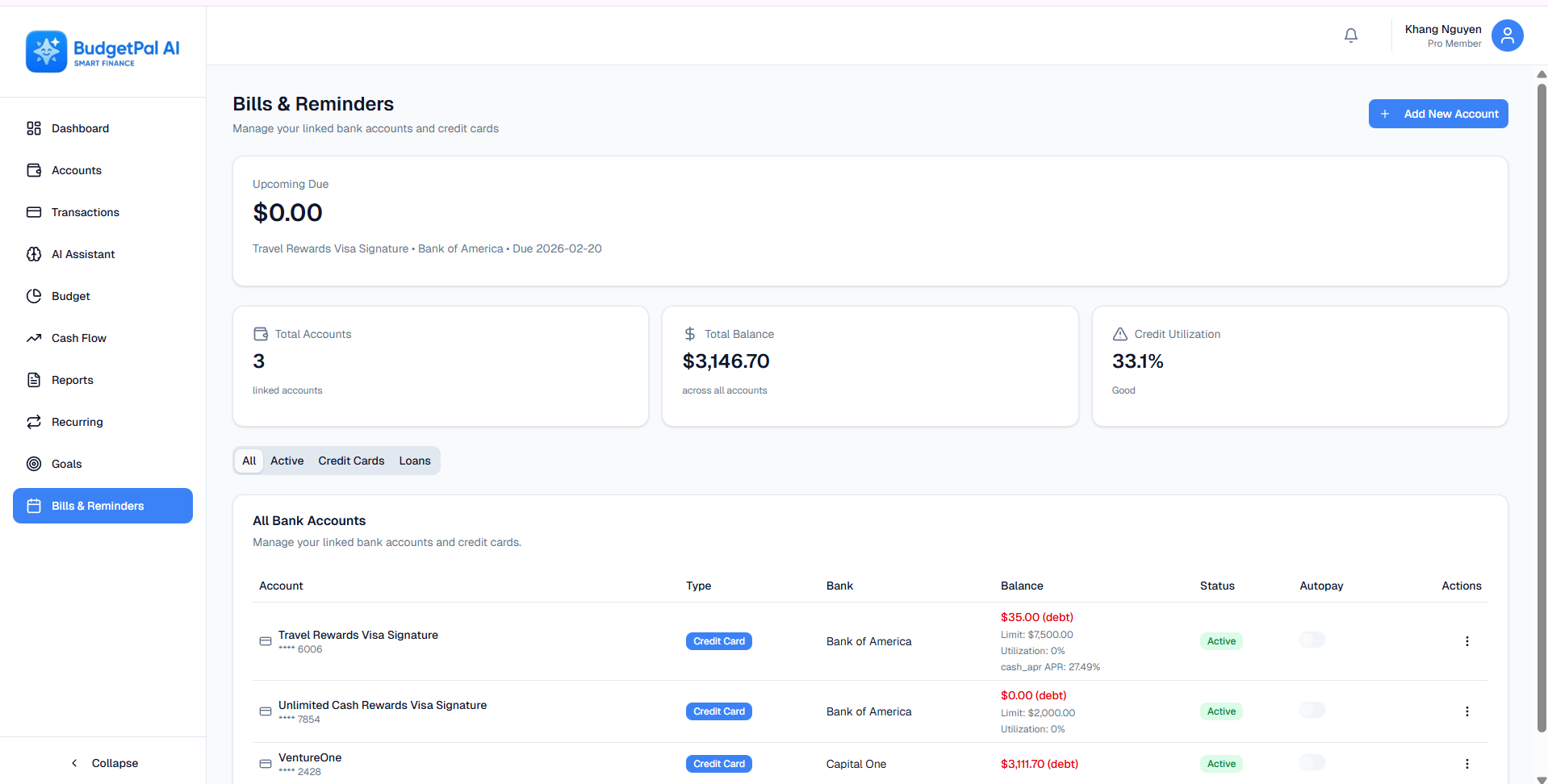This screenshot has width=1548, height=784.
Task: Open the Khang Nguyen profile avatar
Action: tap(1506, 35)
